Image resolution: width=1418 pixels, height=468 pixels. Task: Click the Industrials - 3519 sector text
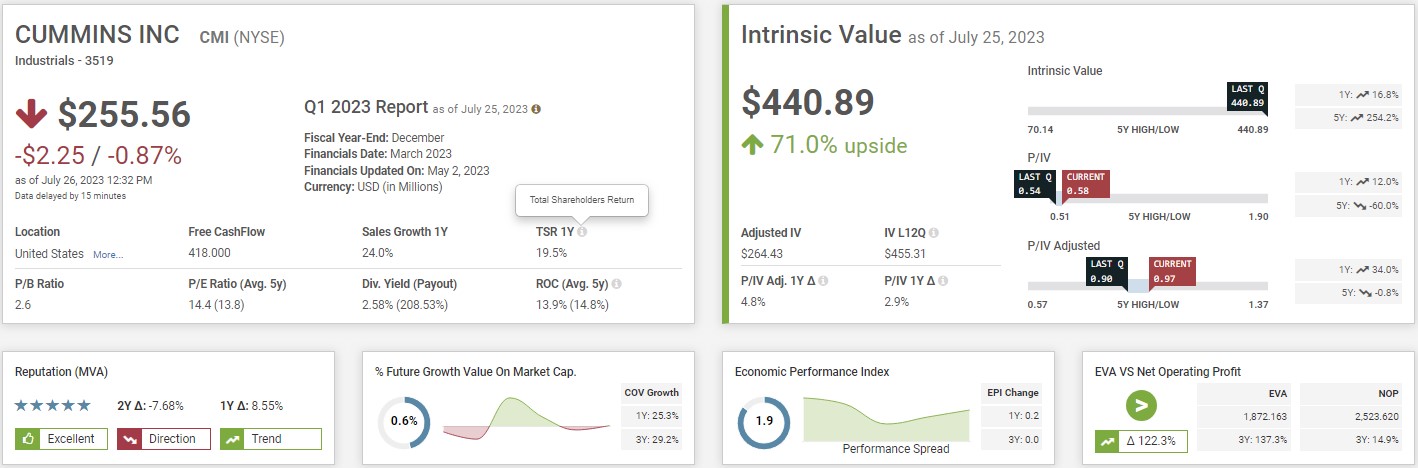click(64, 60)
